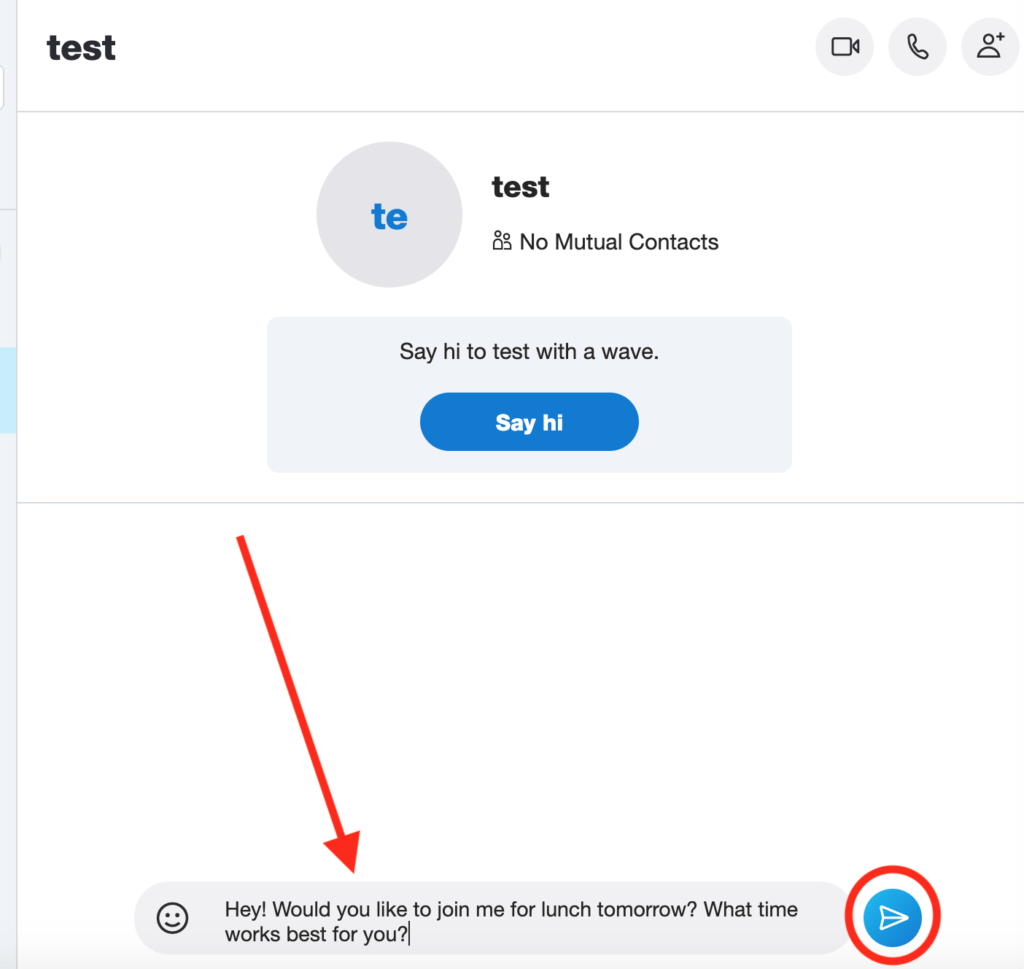The width and height of the screenshot is (1024, 969).
Task: Select the highlighted chat in the left sidebar
Action: pyautogui.click(x=7, y=390)
